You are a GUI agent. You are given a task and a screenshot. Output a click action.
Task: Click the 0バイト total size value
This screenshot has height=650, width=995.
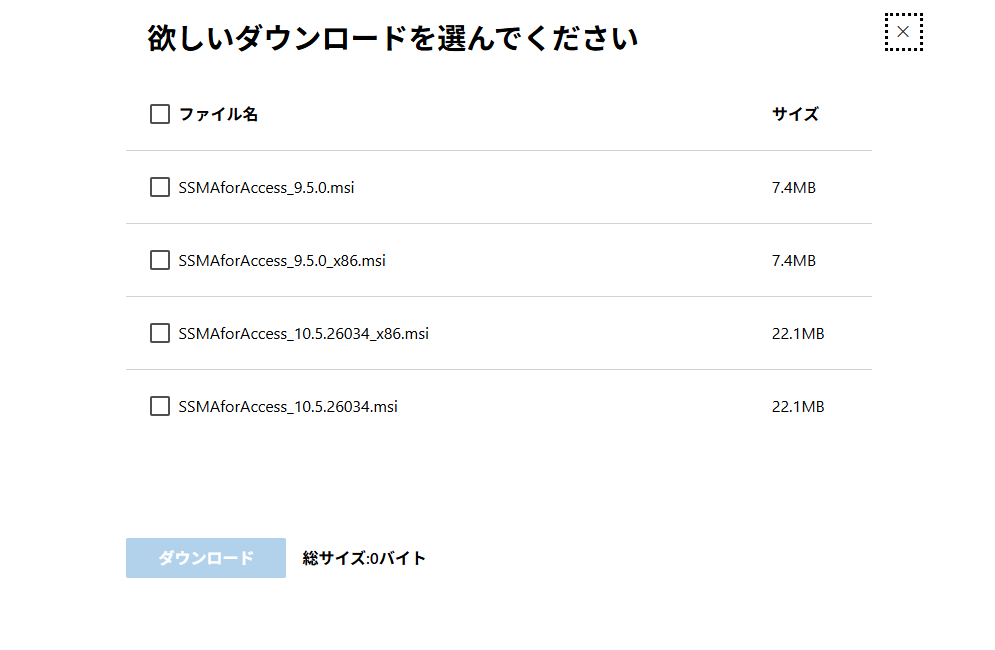click(398, 558)
